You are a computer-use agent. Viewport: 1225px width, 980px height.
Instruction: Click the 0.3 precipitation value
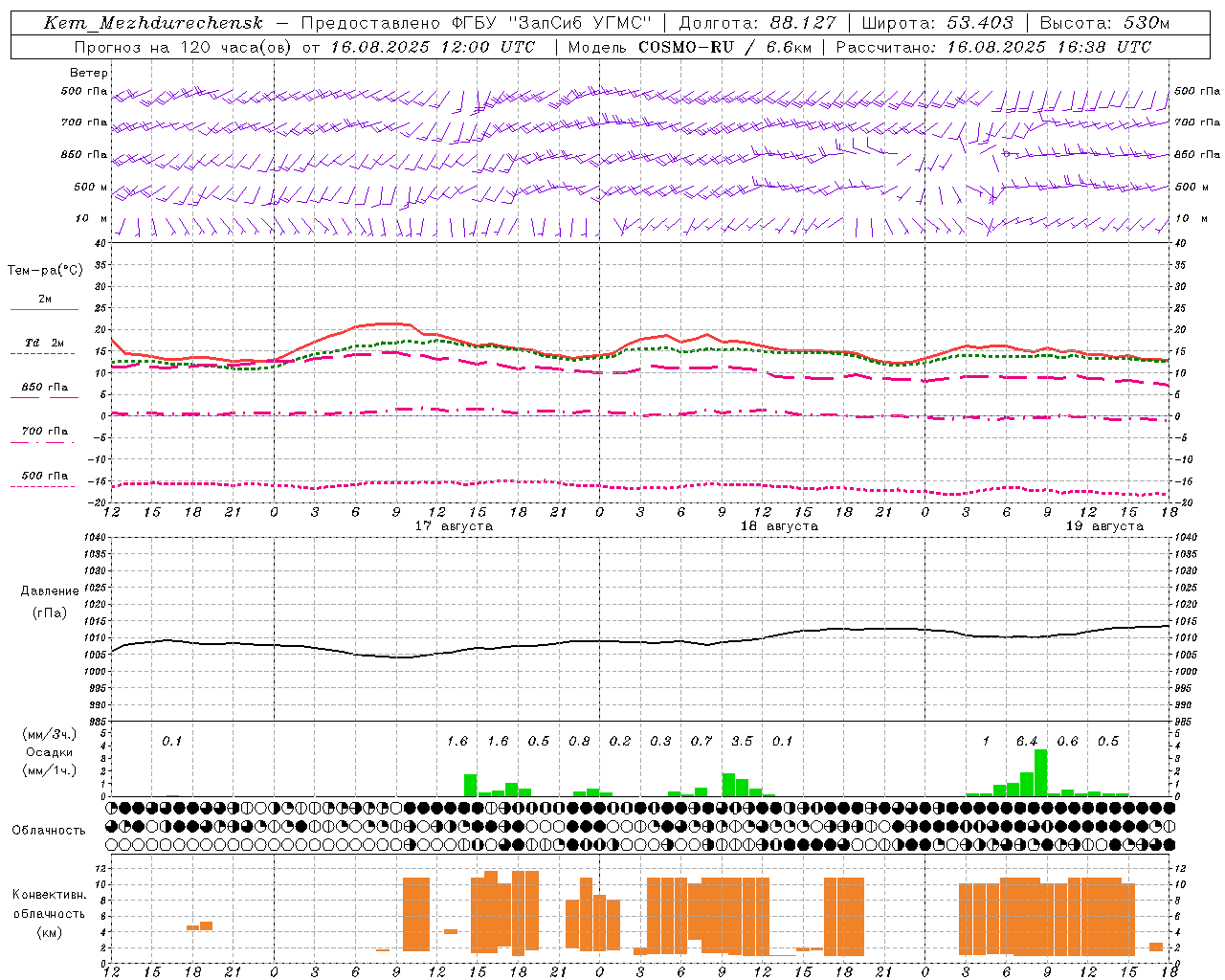click(x=660, y=742)
